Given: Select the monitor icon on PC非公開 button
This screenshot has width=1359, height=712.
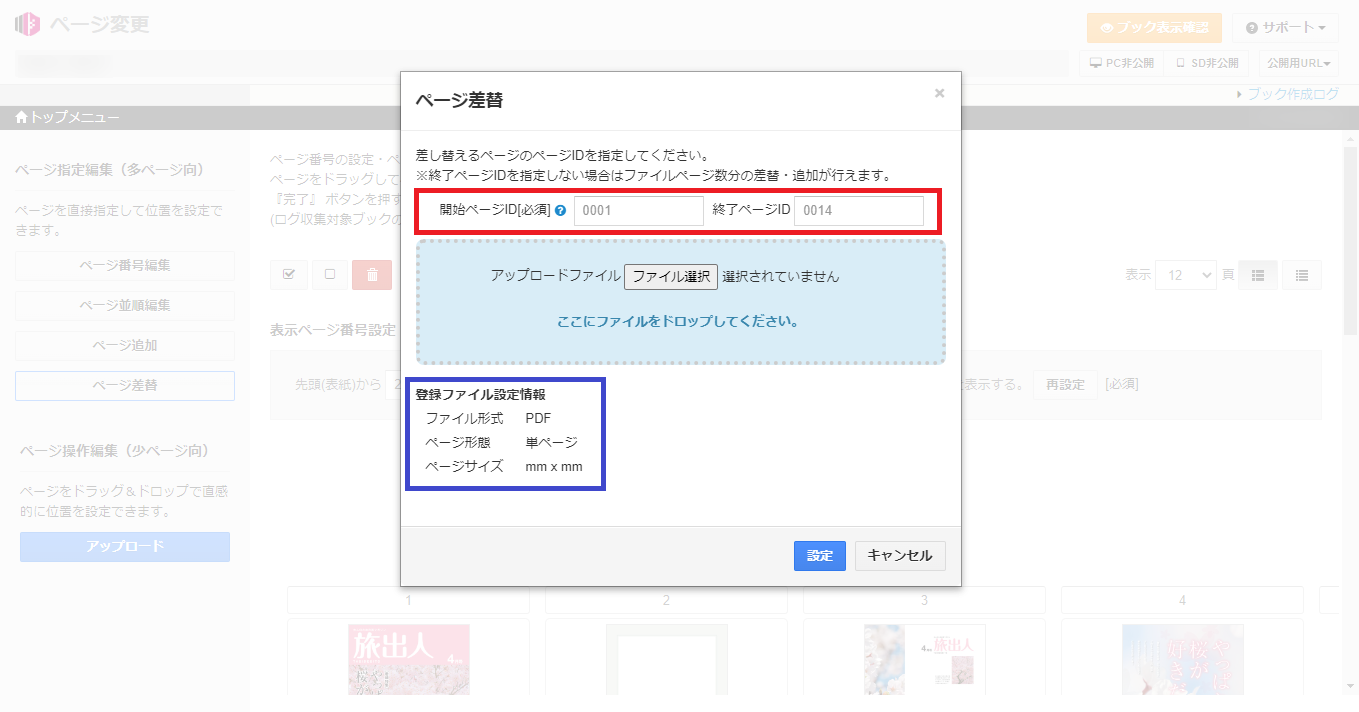Looking at the screenshot, I should click(x=1096, y=62).
